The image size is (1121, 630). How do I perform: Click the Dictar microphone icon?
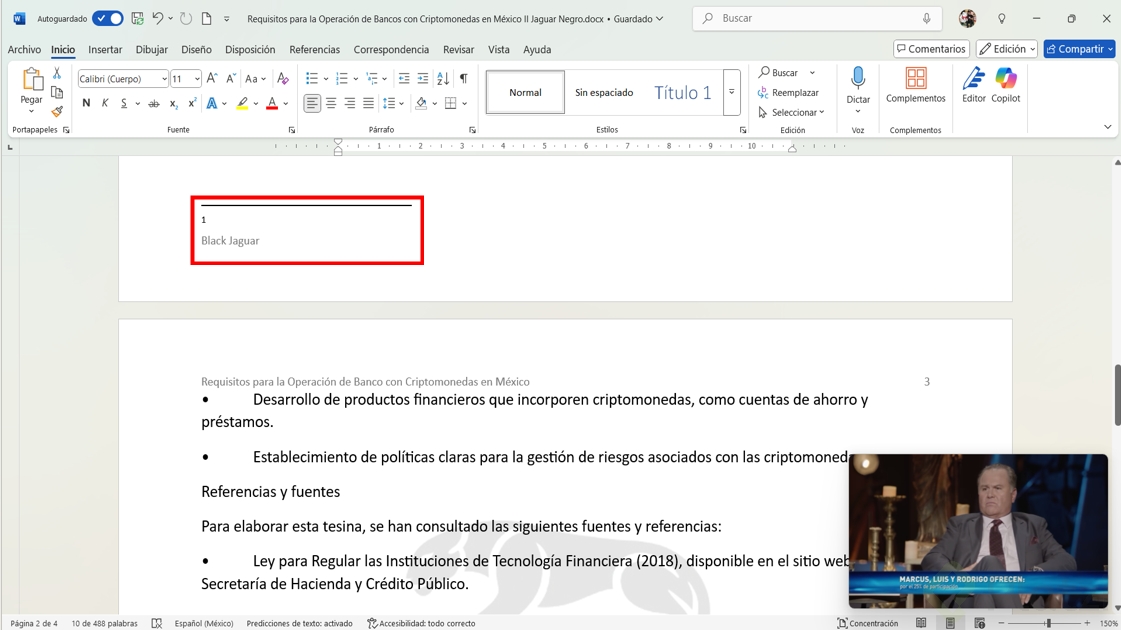pos(857,80)
